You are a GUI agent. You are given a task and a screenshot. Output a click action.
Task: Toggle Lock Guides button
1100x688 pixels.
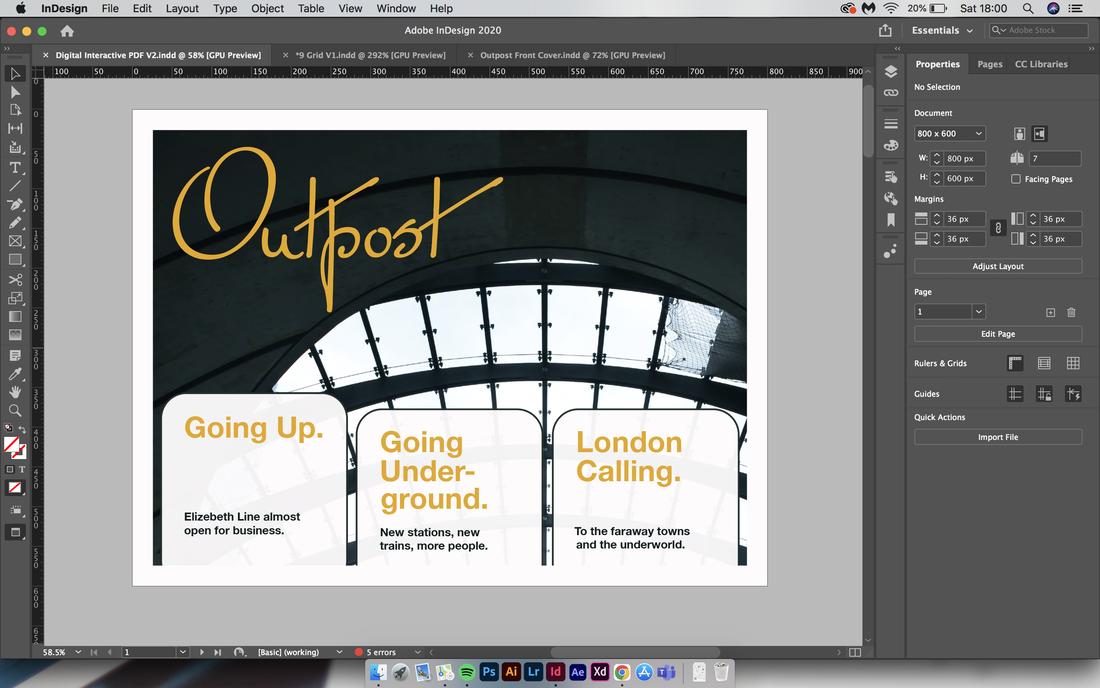tap(1044, 394)
